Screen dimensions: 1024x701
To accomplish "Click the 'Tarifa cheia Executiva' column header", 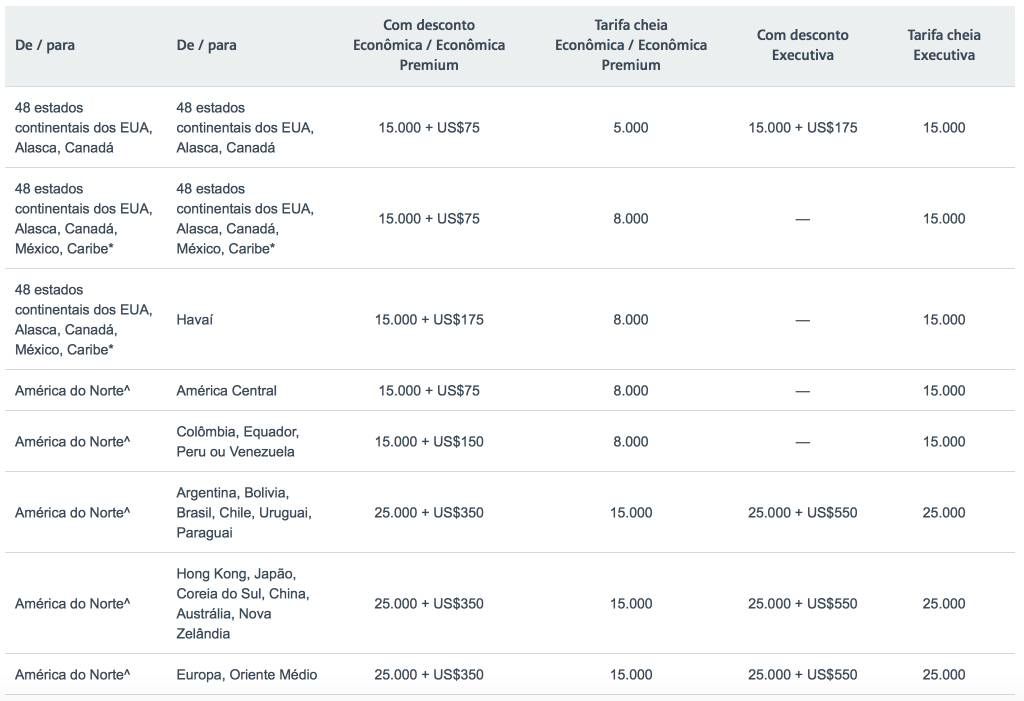I will [x=944, y=45].
